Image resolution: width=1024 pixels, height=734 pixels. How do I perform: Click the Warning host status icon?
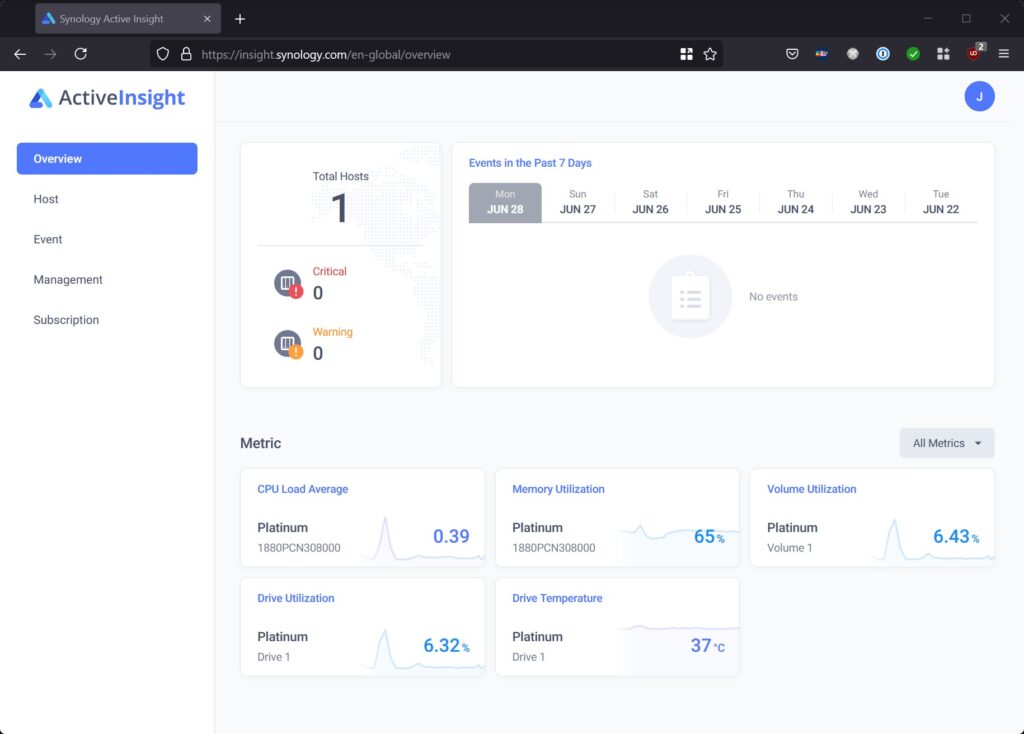click(x=288, y=344)
